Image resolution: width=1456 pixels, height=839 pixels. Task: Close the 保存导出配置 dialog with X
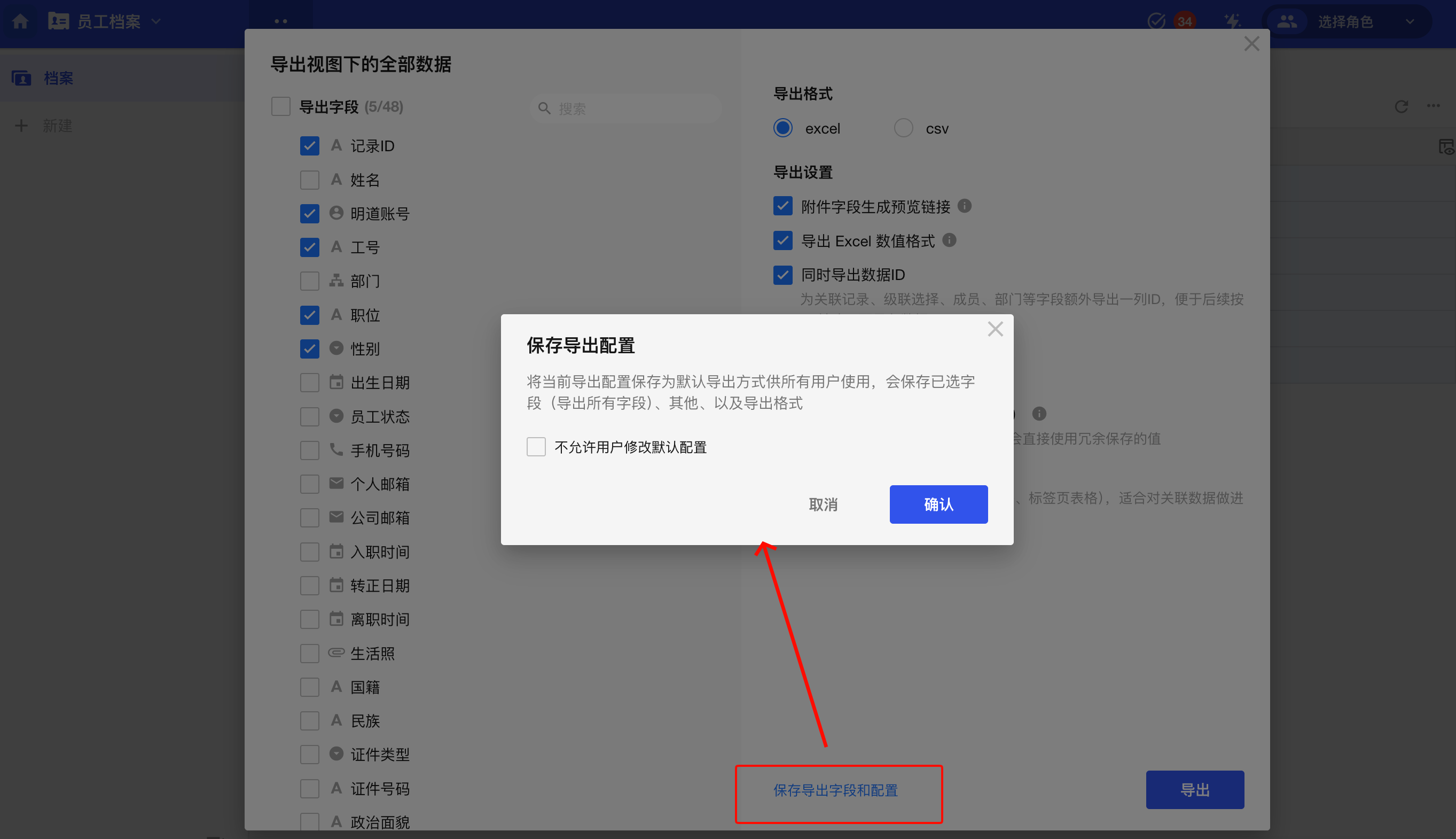pyautogui.click(x=995, y=329)
